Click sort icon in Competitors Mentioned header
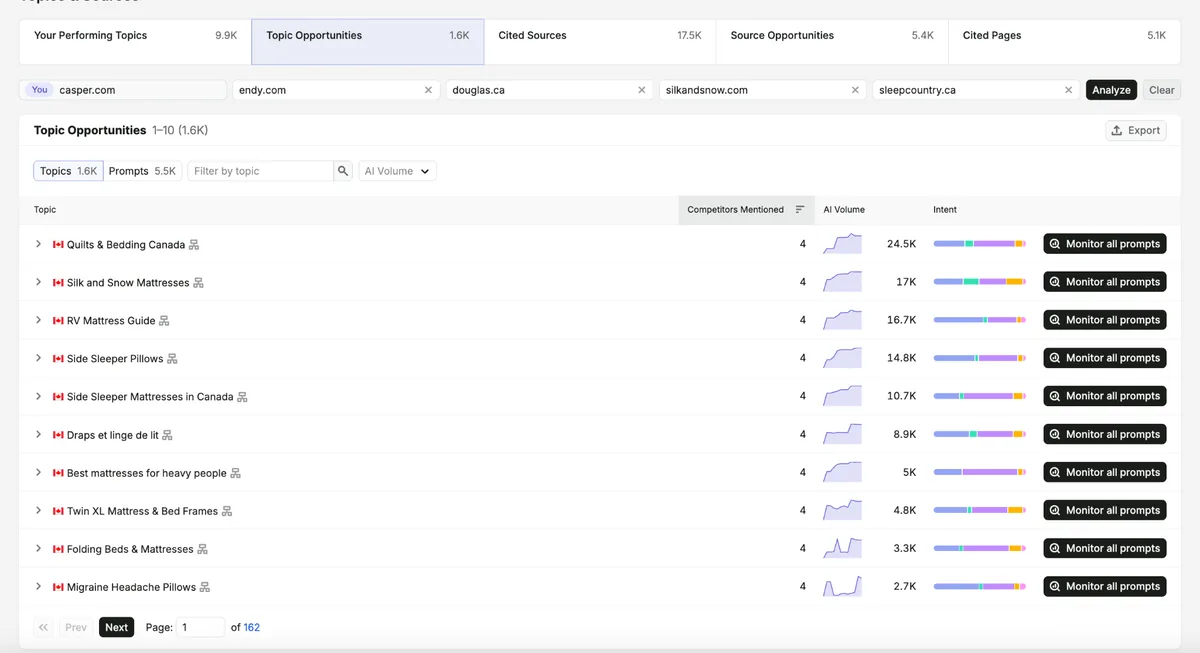 pyautogui.click(x=800, y=210)
